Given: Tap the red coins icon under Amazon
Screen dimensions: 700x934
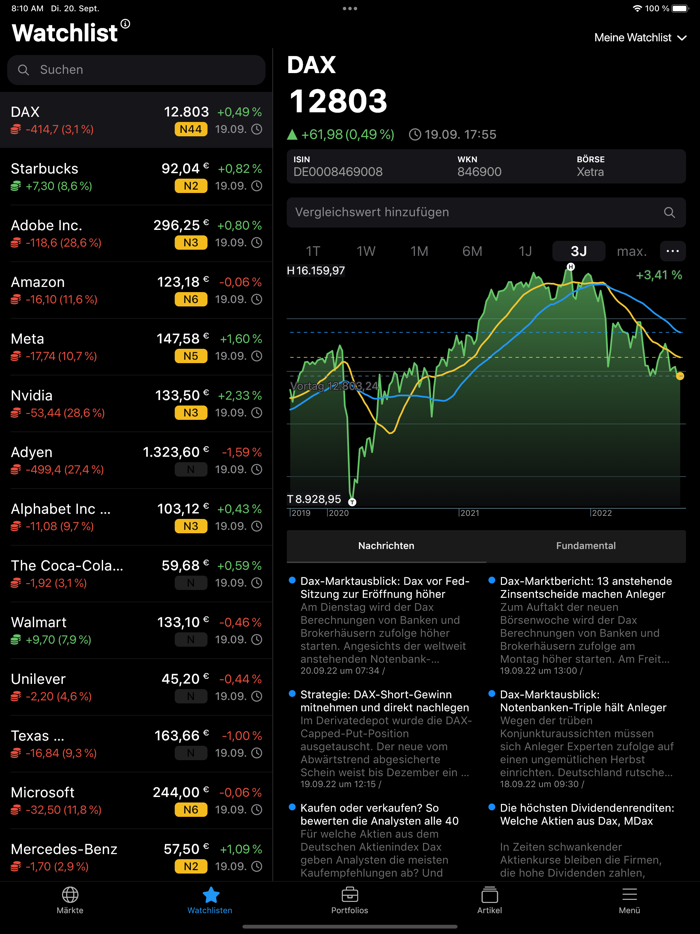Looking at the screenshot, I should point(16,300).
